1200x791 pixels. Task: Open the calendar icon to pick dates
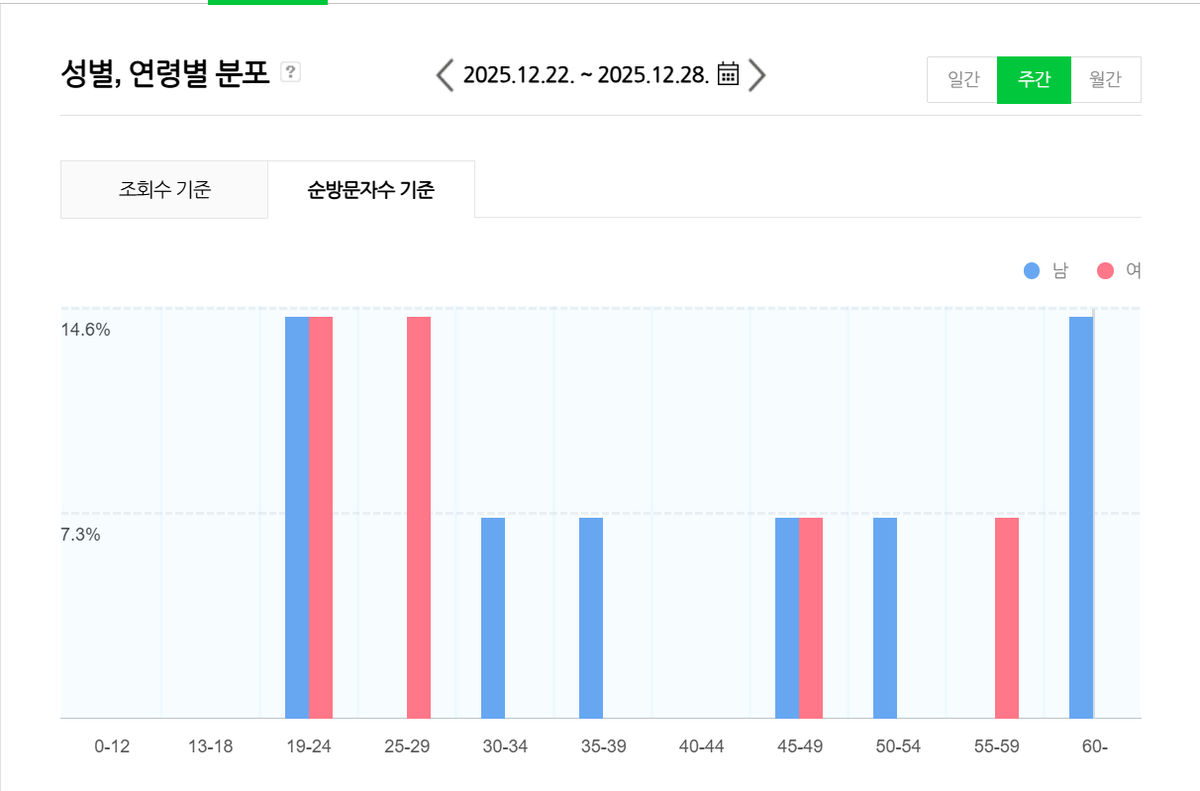(x=727, y=73)
